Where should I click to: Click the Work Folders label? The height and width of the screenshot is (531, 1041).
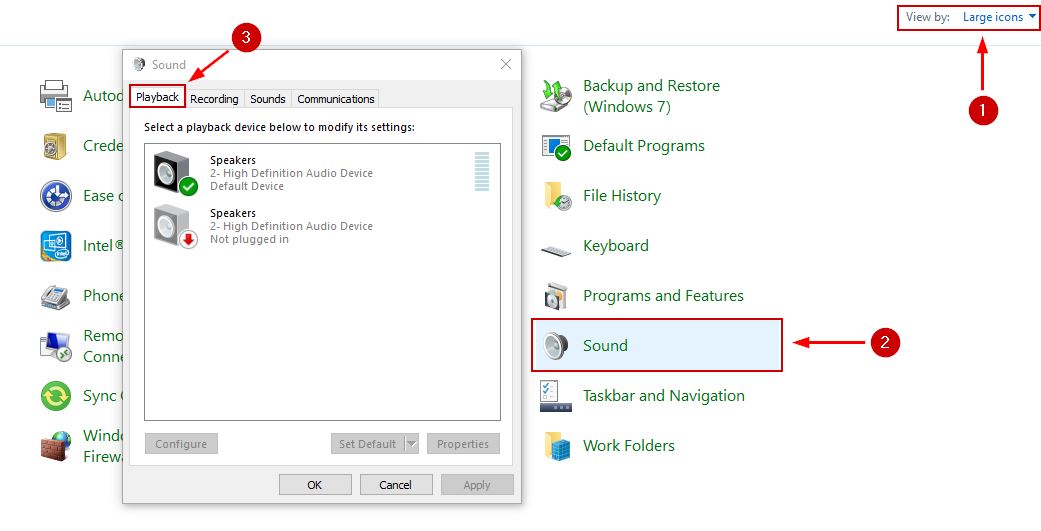(629, 445)
